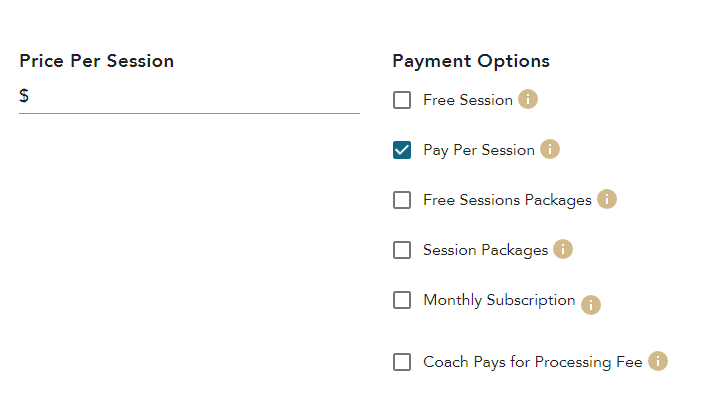The height and width of the screenshot is (413, 728).
Task: Click the Session Packages label text
Action: coord(485,250)
